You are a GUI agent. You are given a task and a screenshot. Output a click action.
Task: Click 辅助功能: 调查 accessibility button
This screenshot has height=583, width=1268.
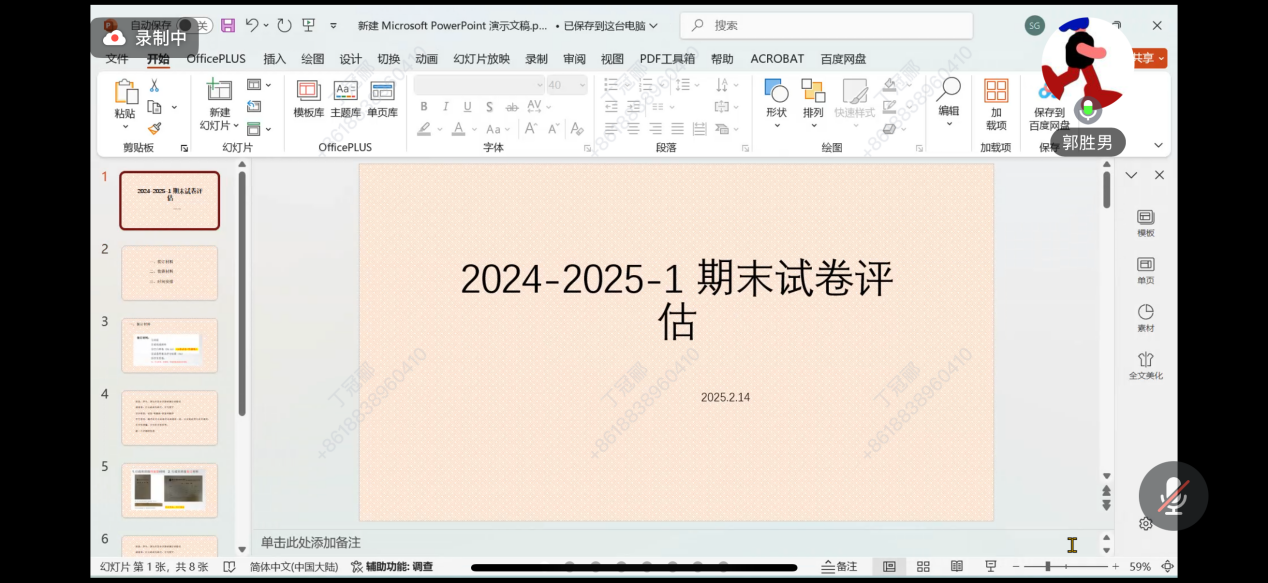click(392, 567)
